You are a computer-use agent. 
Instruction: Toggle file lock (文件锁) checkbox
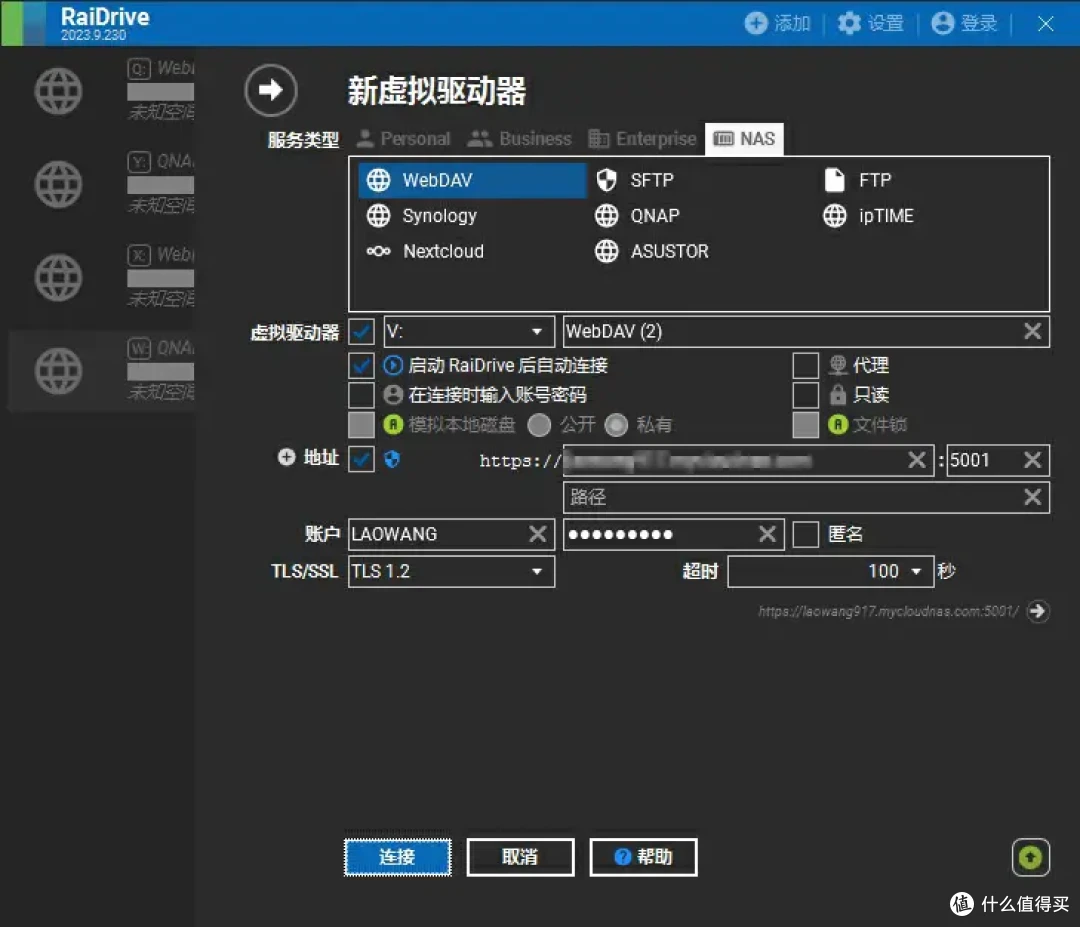coord(806,424)
